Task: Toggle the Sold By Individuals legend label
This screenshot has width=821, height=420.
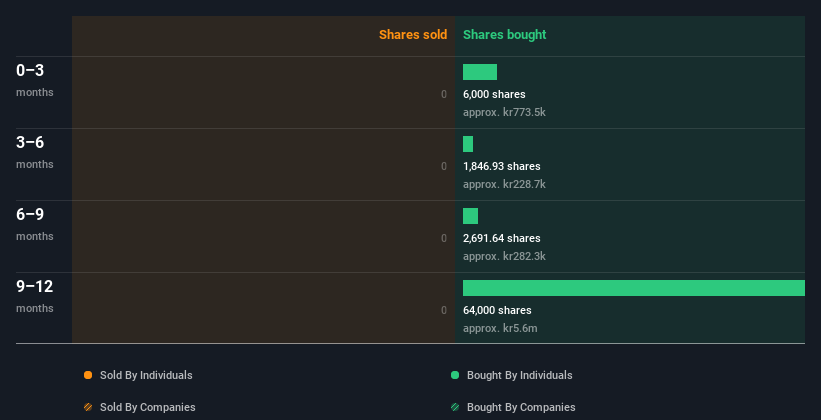Action: [146, 375]
